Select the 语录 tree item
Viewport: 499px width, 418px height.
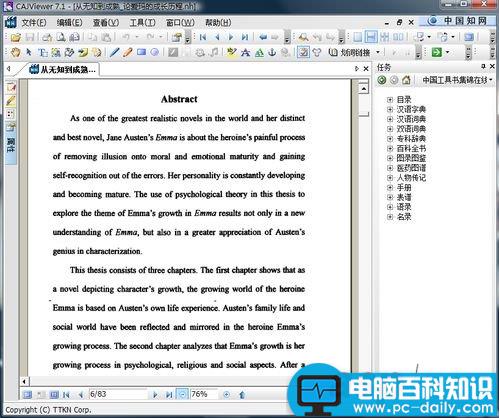404,207
